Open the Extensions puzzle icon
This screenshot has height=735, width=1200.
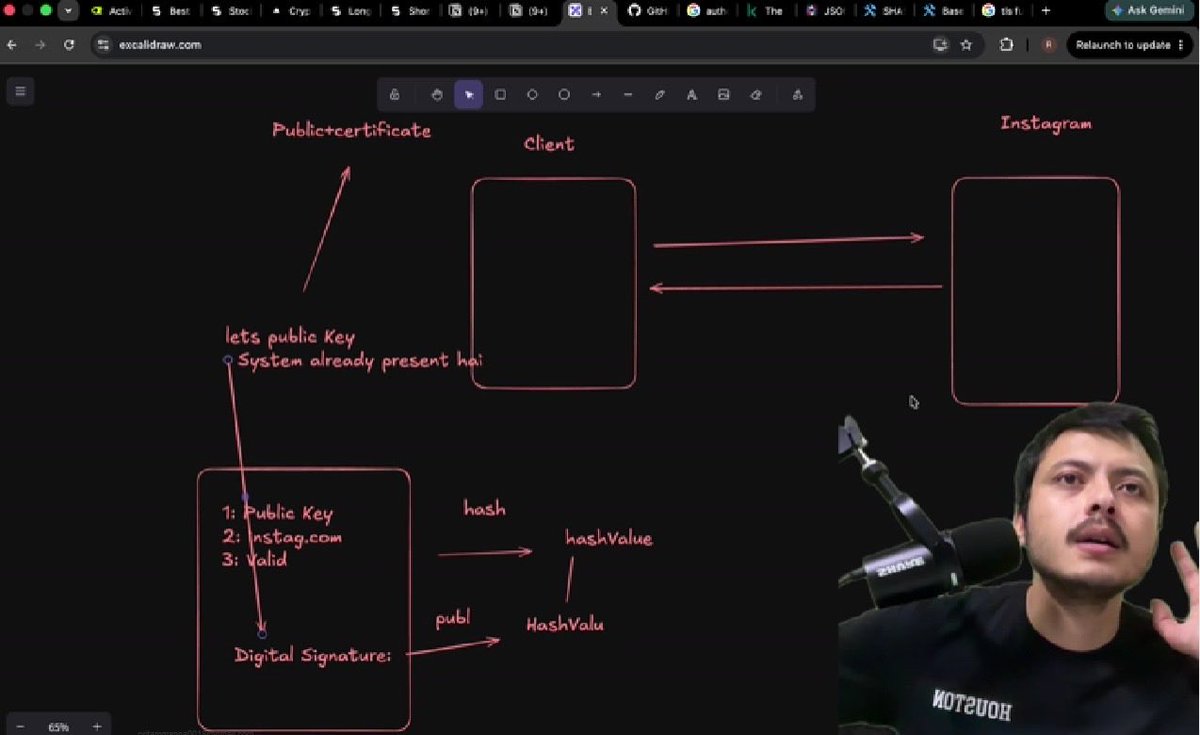[x=1006, y=45]
